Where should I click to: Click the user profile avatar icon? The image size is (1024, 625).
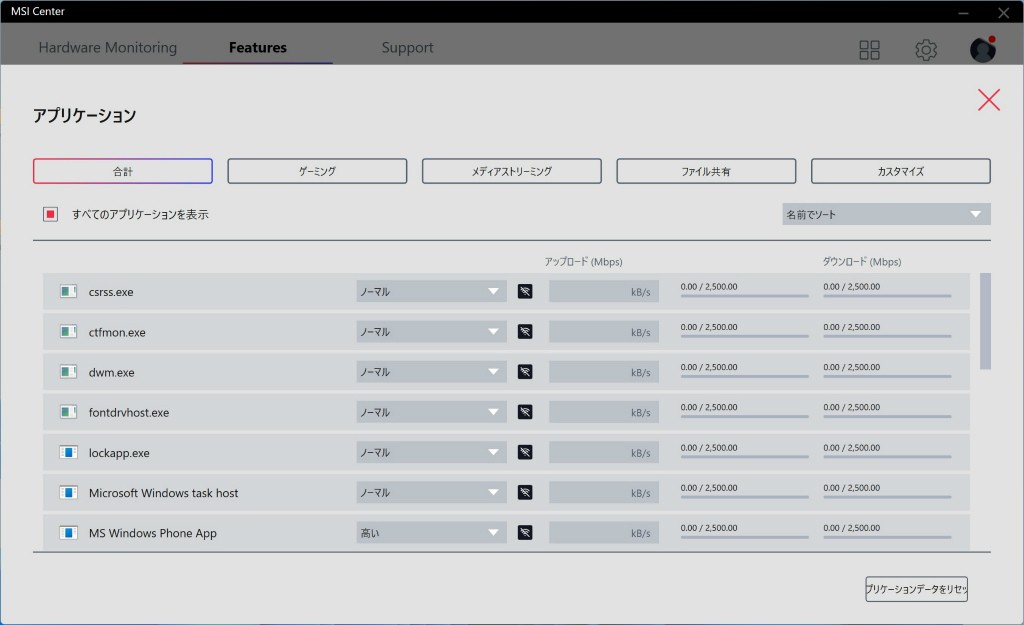point(982,50)
